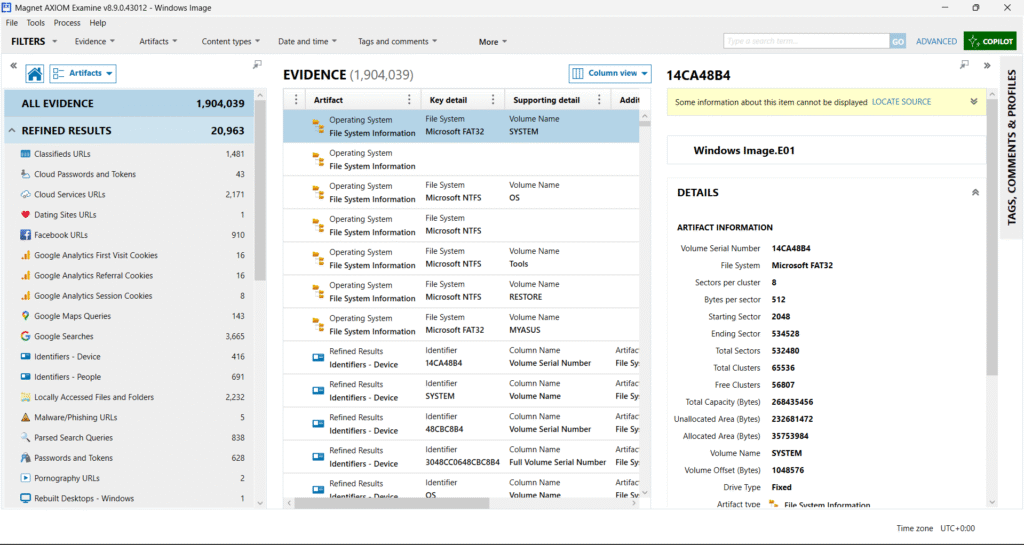The height and width of the screenshot is (545, 1024).
Task: Select Classifieds URLs icon
Action: pyautogui.click(x=25, y=154)
